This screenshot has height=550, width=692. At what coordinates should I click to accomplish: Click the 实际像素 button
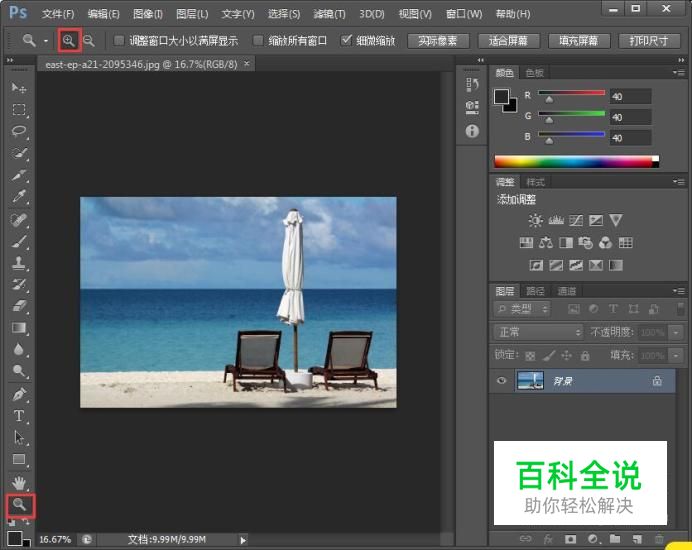coord(438,41)
